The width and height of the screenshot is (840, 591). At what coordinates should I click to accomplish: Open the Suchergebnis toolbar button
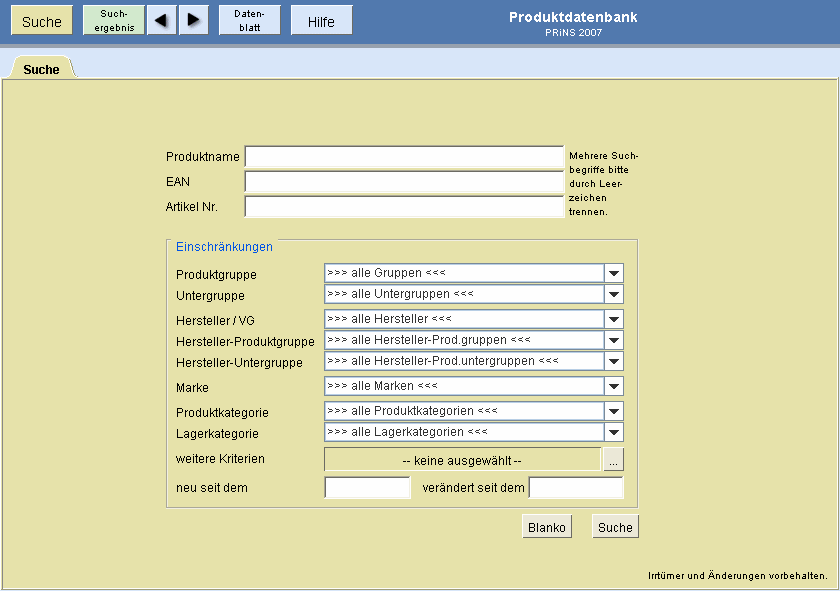click(x=114, y=20)
